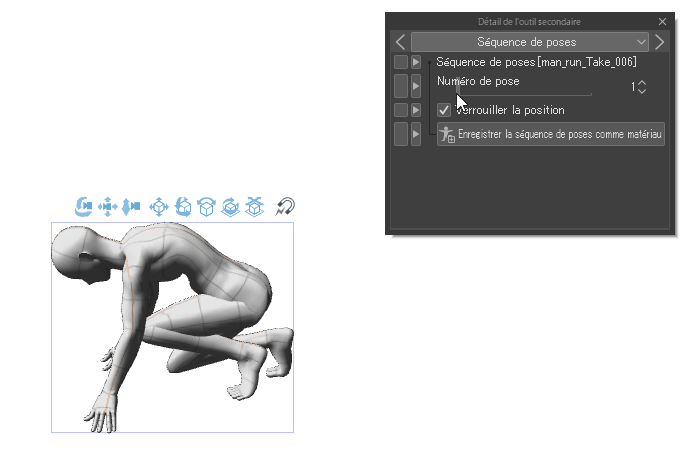680x450 pixels.
Task: Toggle the show-in-property box for the Enregistrer row
Action: click(401, 134)
